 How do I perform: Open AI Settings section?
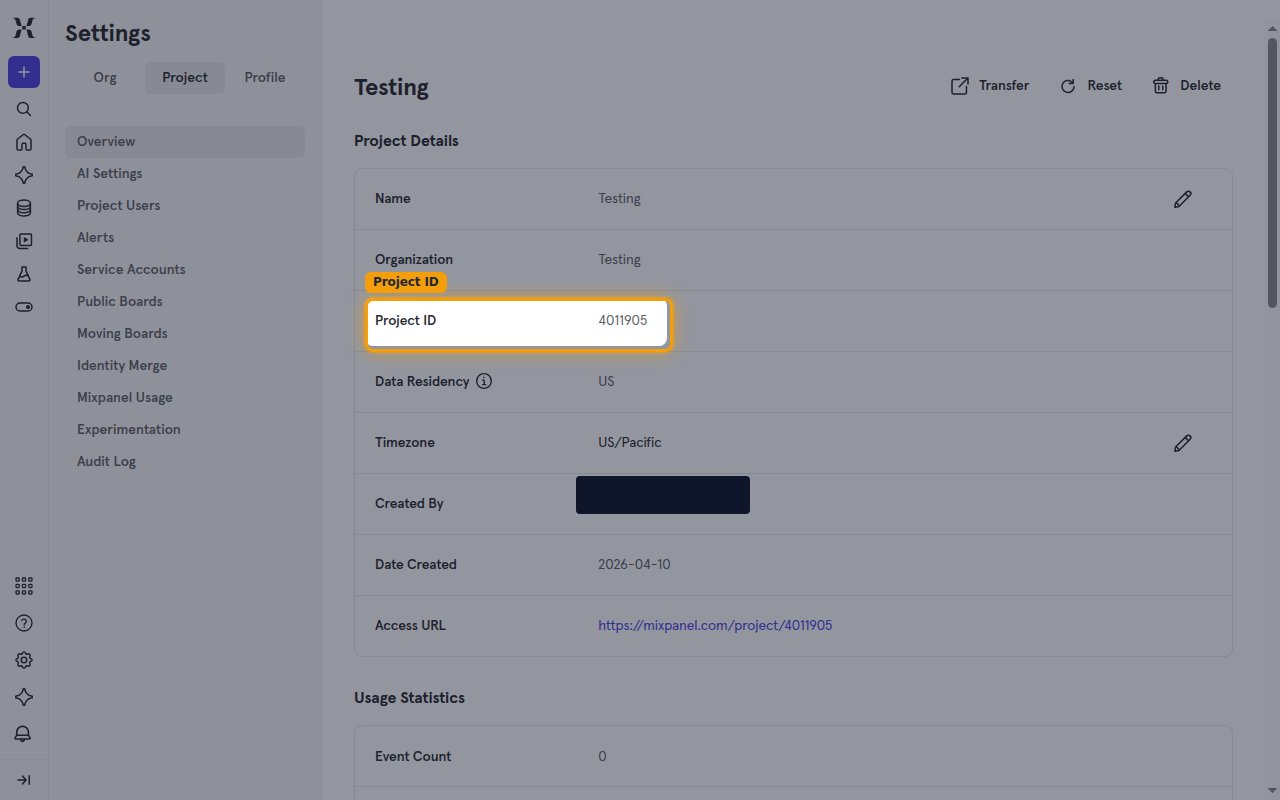(185, 173)
